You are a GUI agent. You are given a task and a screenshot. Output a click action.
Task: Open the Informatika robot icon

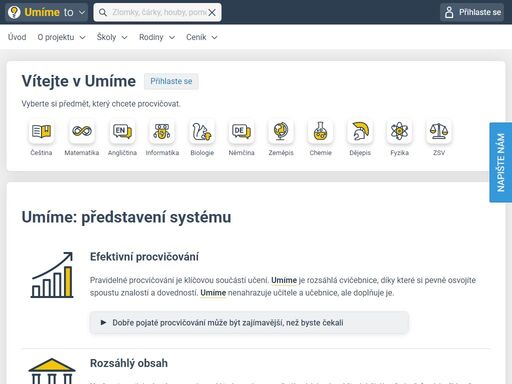[162, 131]
